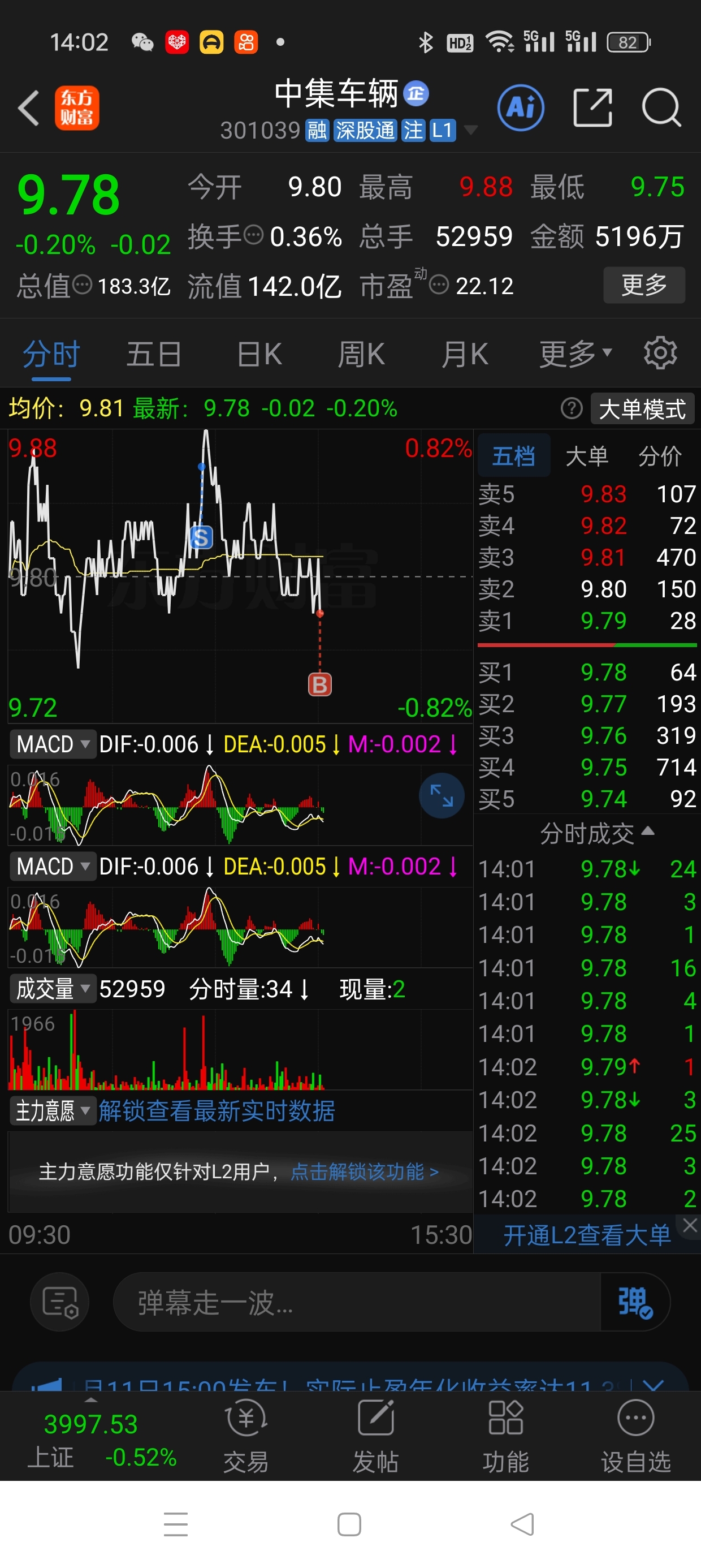Open the 主力意愿 indicator dropdown
701x1568 pixels.
pyautogui.click(x=53, y=1111)
